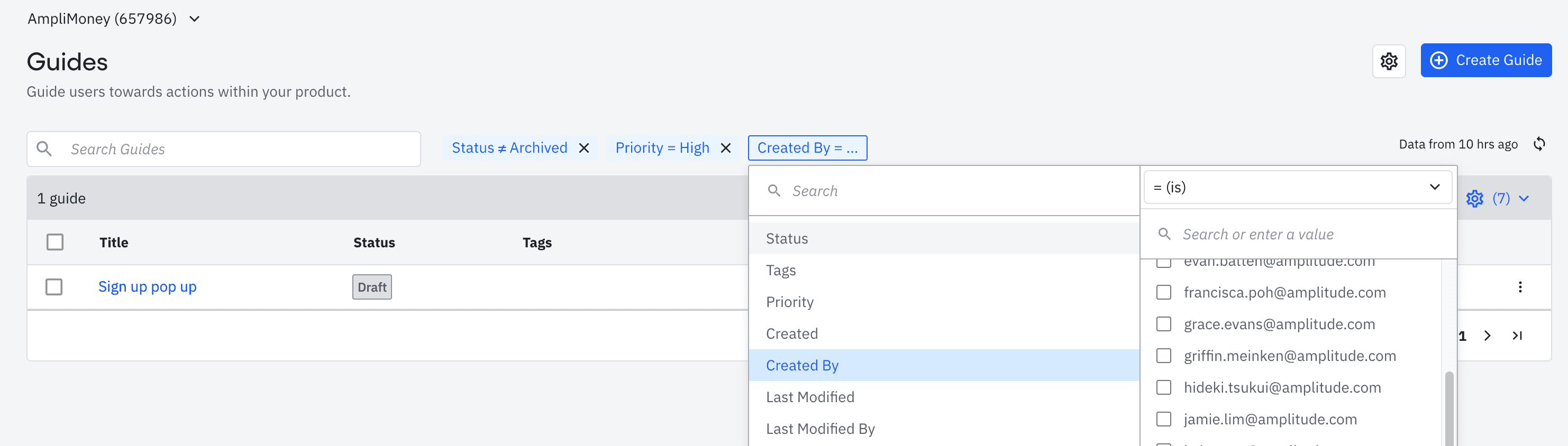This screenshot has height=446, width=1568.
Task: Go to the next page arrow
Action: tap(1487, 336)
